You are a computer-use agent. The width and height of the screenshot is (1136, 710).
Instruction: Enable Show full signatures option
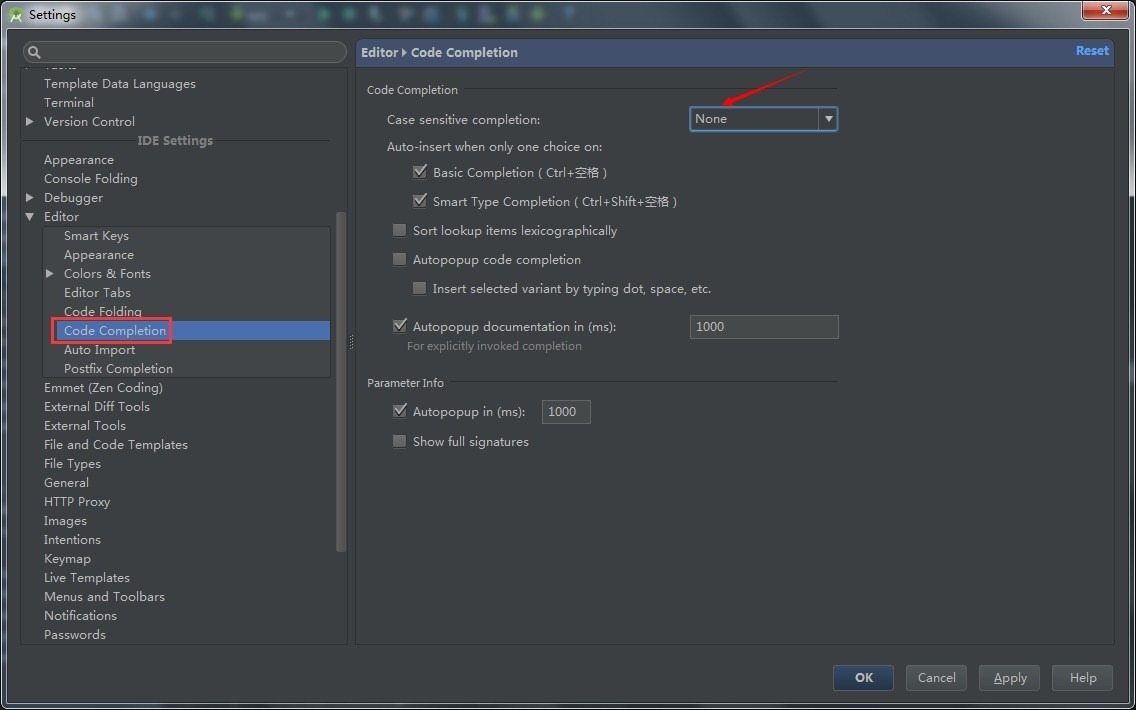[x=400, y=441]
